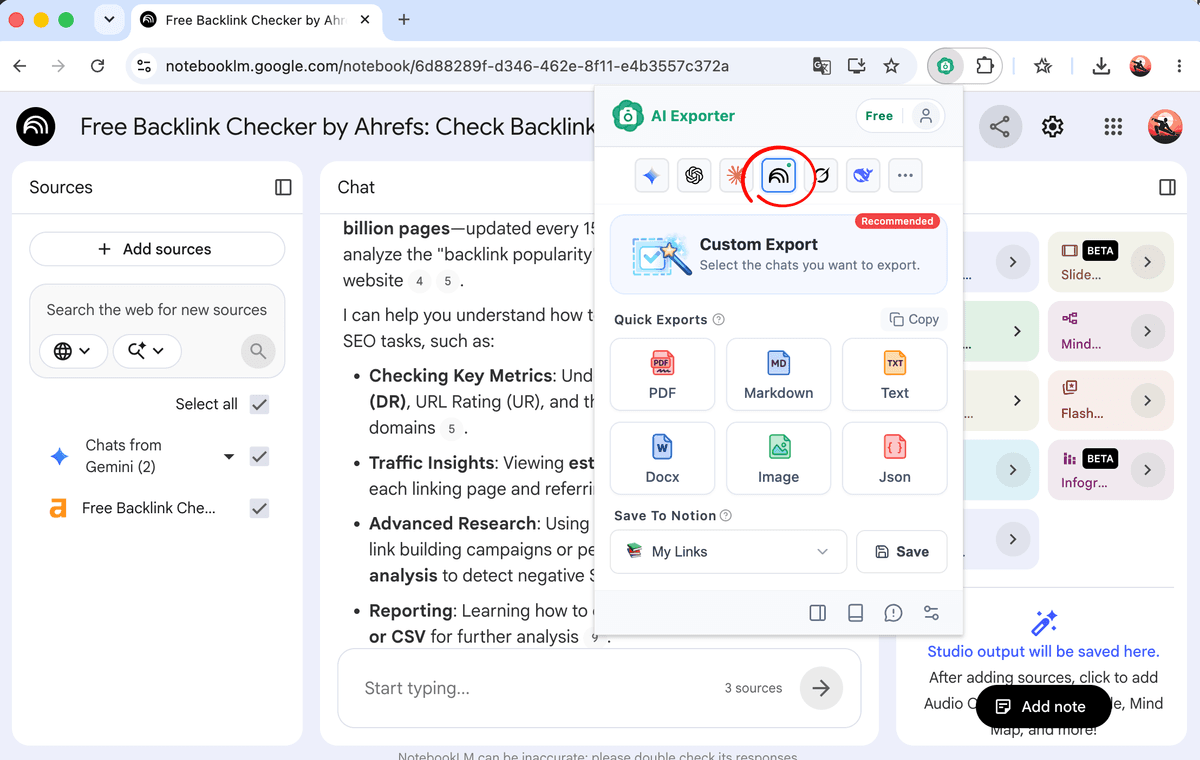The width and height of the screenshot is (1200, 760).
Task: Open the more platforms ellipsis button
Action: 905,176
